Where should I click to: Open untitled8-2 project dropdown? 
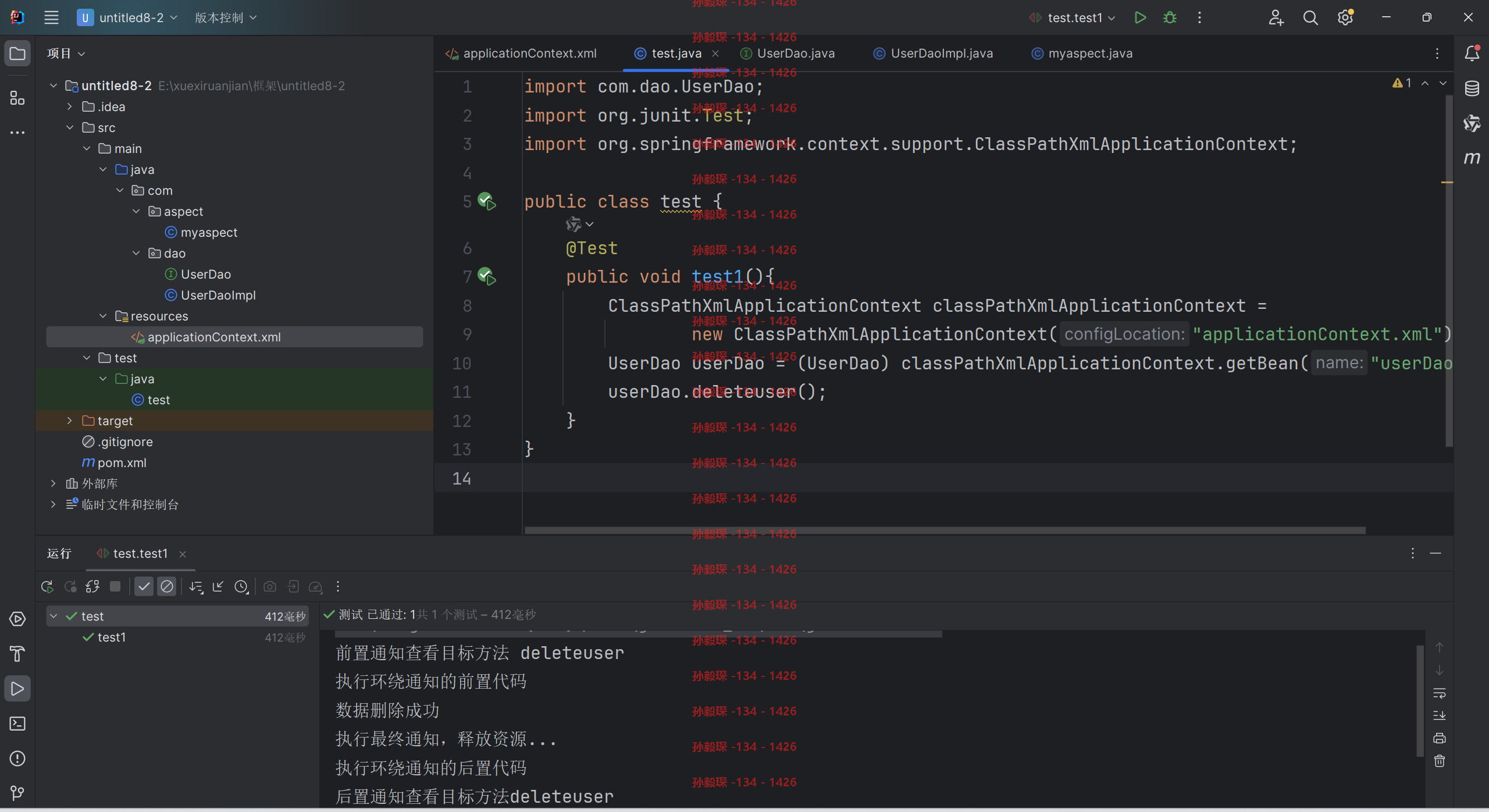click(128, 17)
